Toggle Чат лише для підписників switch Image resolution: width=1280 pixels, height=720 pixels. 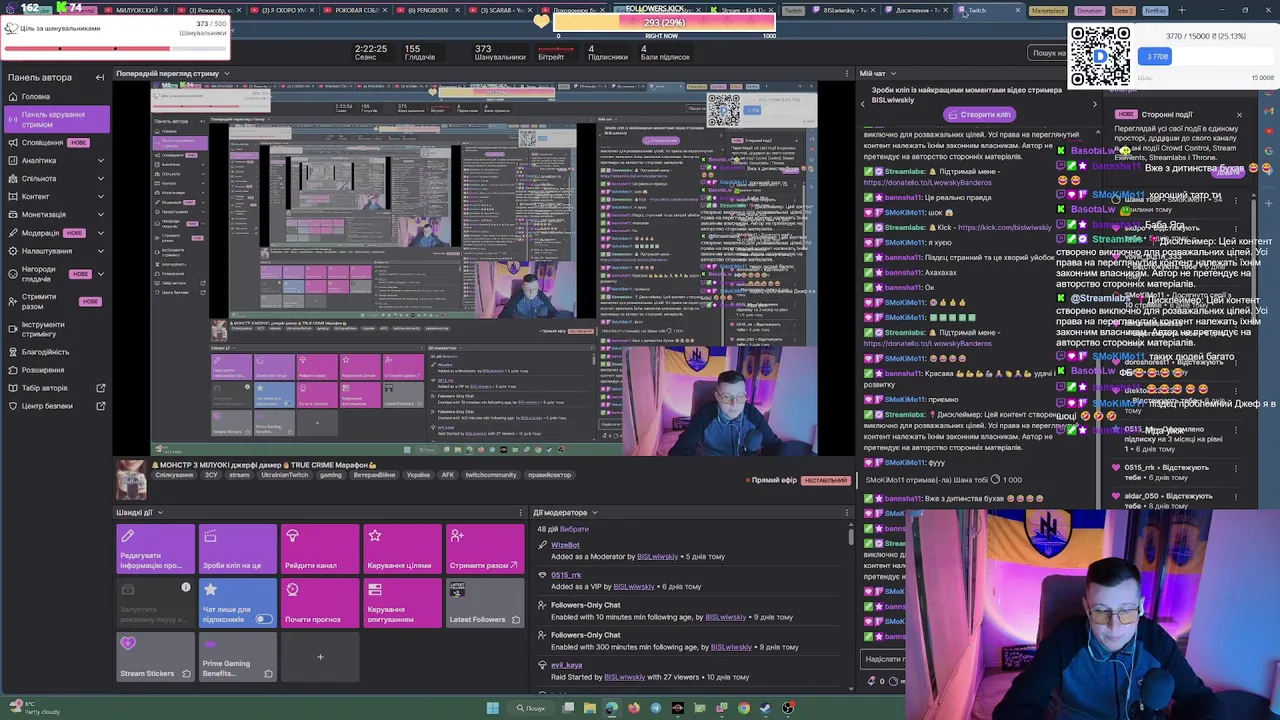263,619
